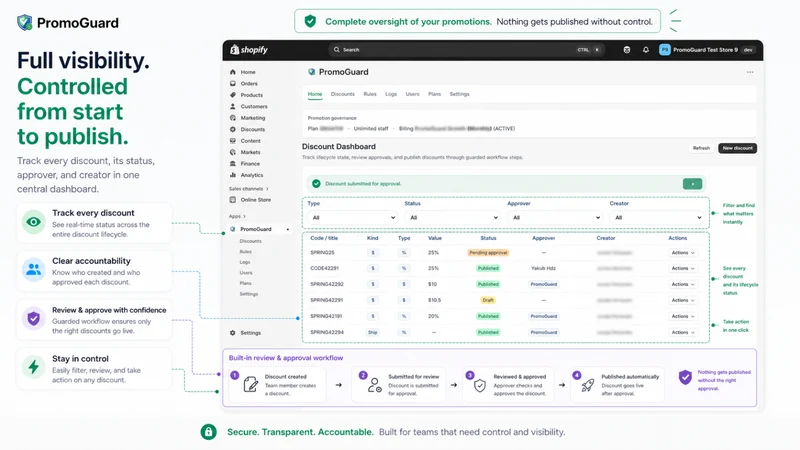The height and width of the screenshot is (450, 800).
Task: Open the Creator filter dropdown
Action: pos(657,217)
